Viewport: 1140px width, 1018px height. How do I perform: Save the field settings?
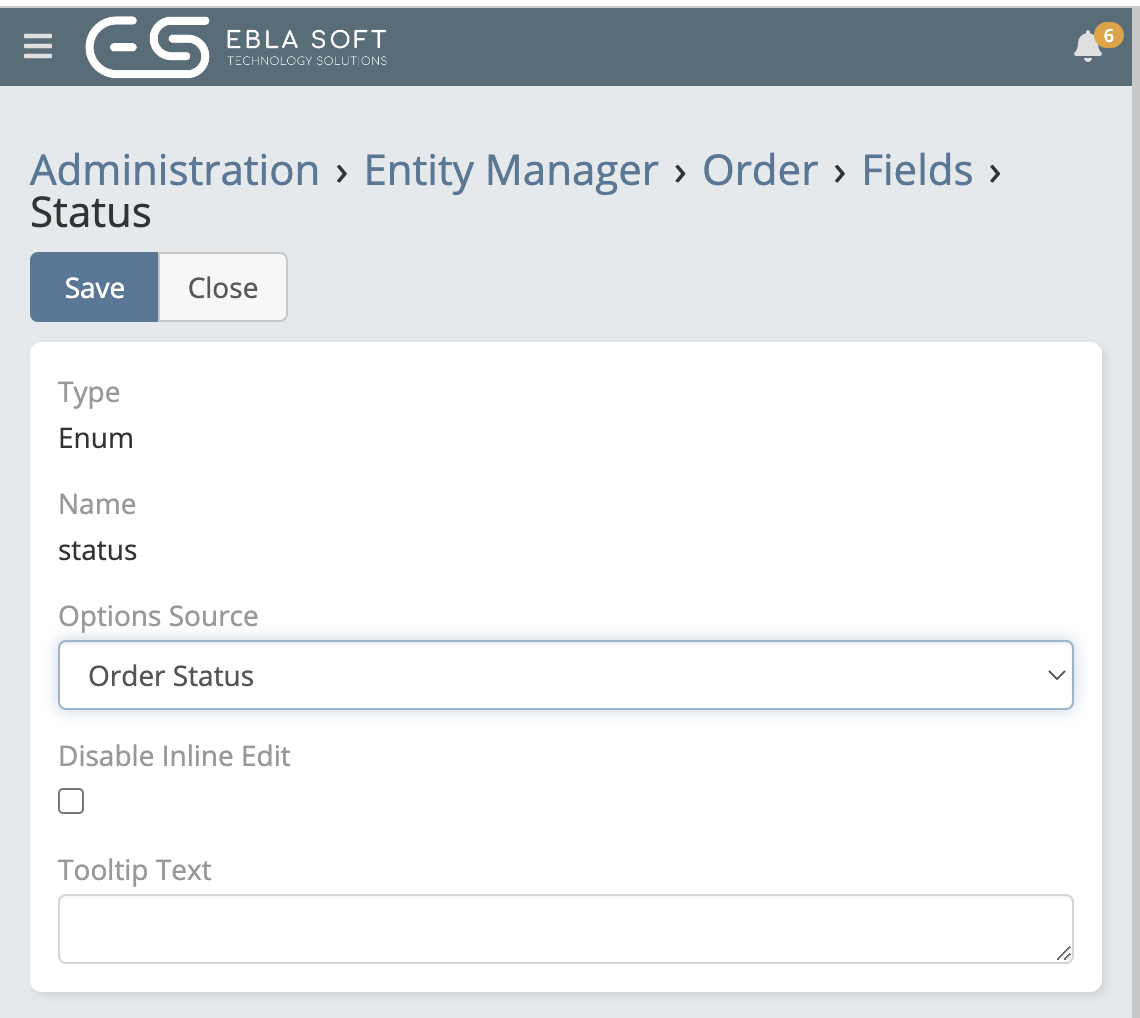[x=94, y=288]
